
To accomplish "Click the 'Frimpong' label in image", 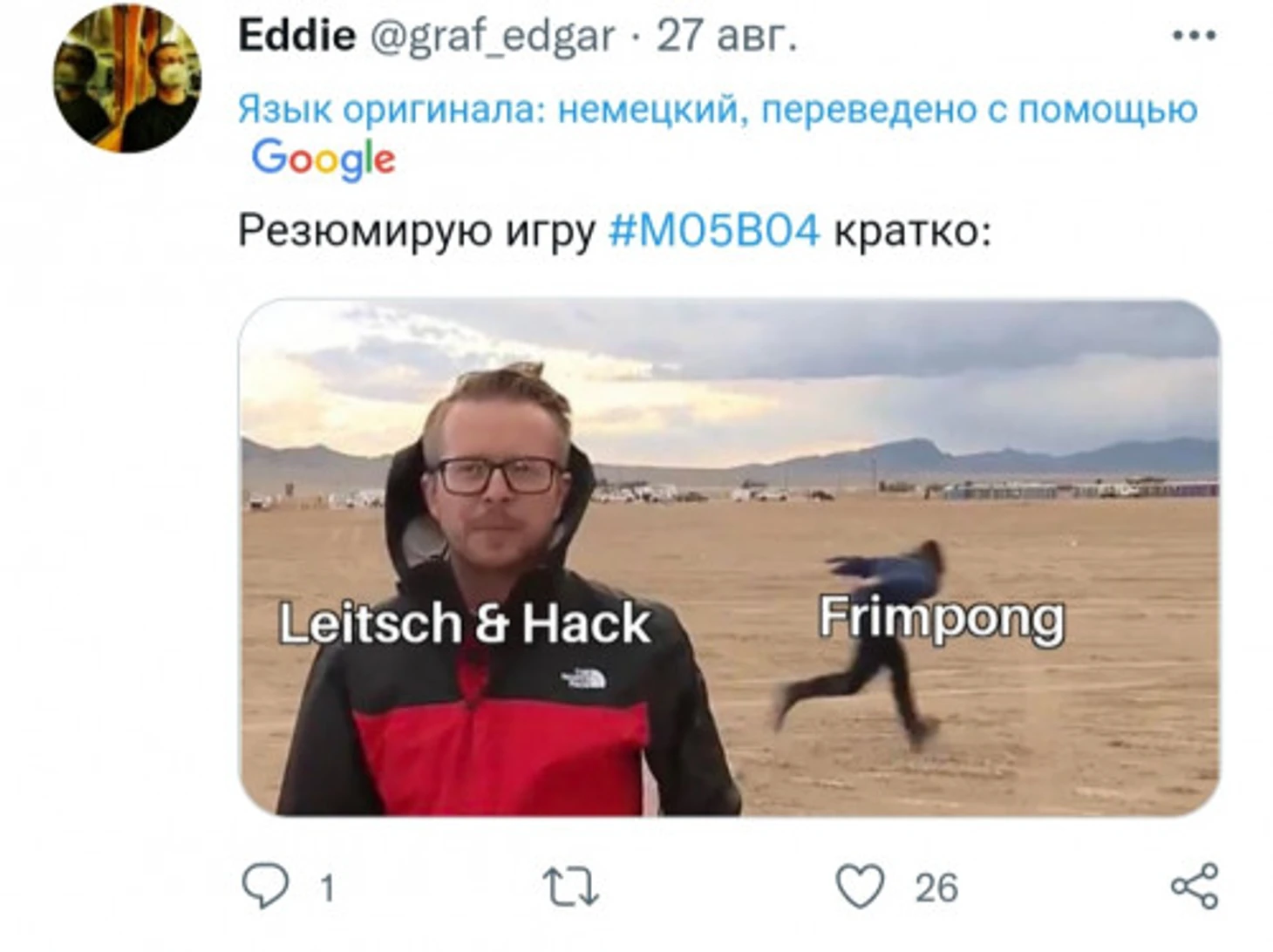I will pyautogui.click(x=942, y=618).
